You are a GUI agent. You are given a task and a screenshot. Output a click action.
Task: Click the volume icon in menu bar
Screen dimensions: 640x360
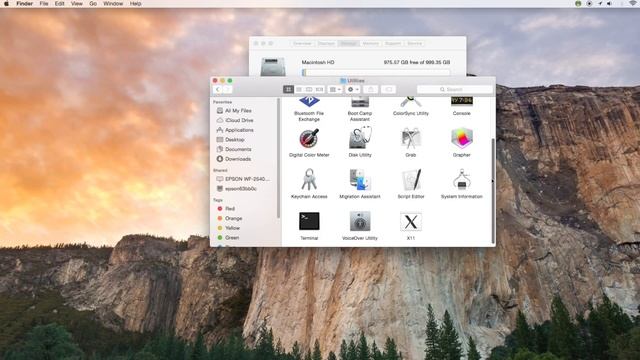click(x=609, y=4)
